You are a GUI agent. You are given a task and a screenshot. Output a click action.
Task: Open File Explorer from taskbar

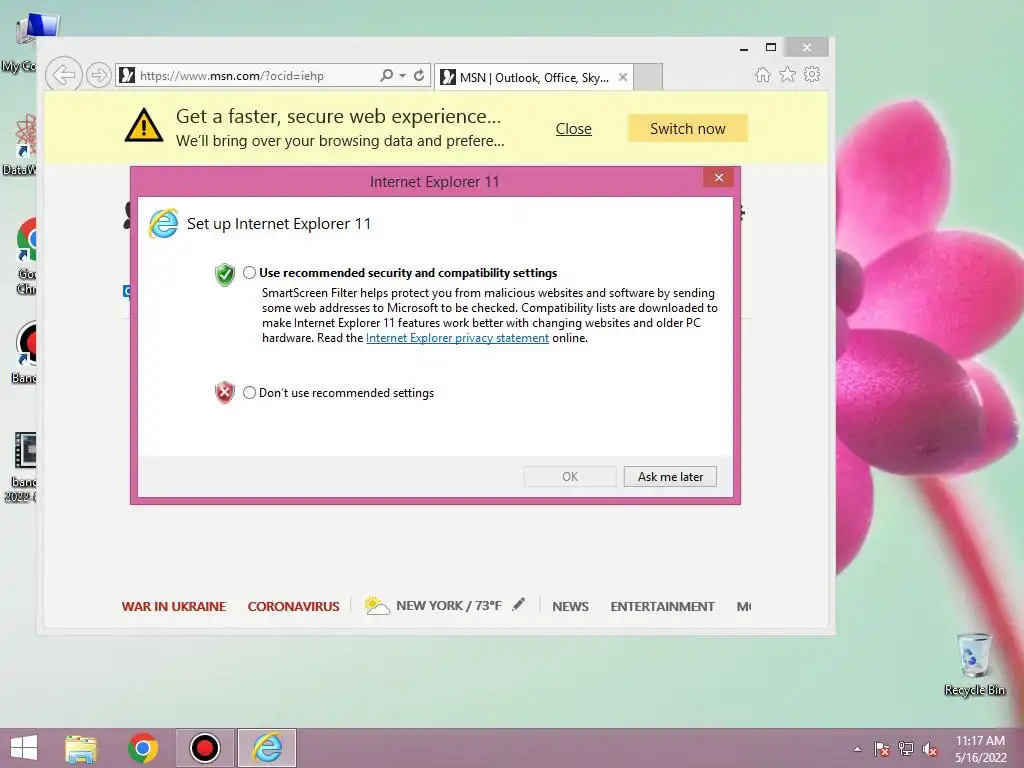[81, 748]
